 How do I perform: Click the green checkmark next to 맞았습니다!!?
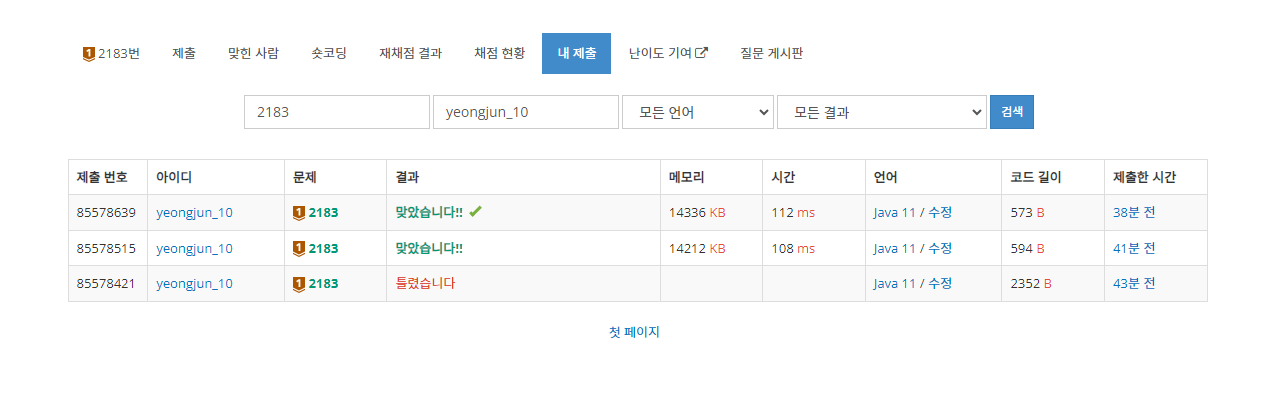(x=475, y=212)
